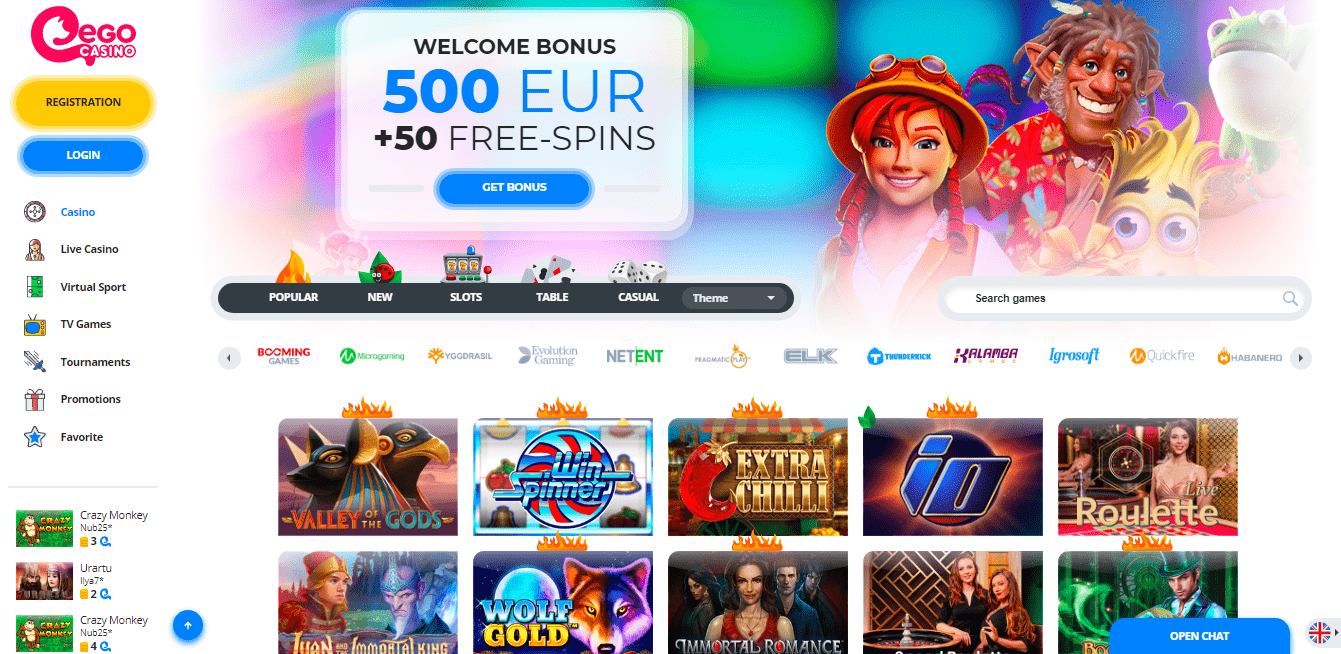Image resolution: width=1341 pixels, height=654 pixels.
Task: Click the scroll-to-top arrow button
Action: [188, 626]
